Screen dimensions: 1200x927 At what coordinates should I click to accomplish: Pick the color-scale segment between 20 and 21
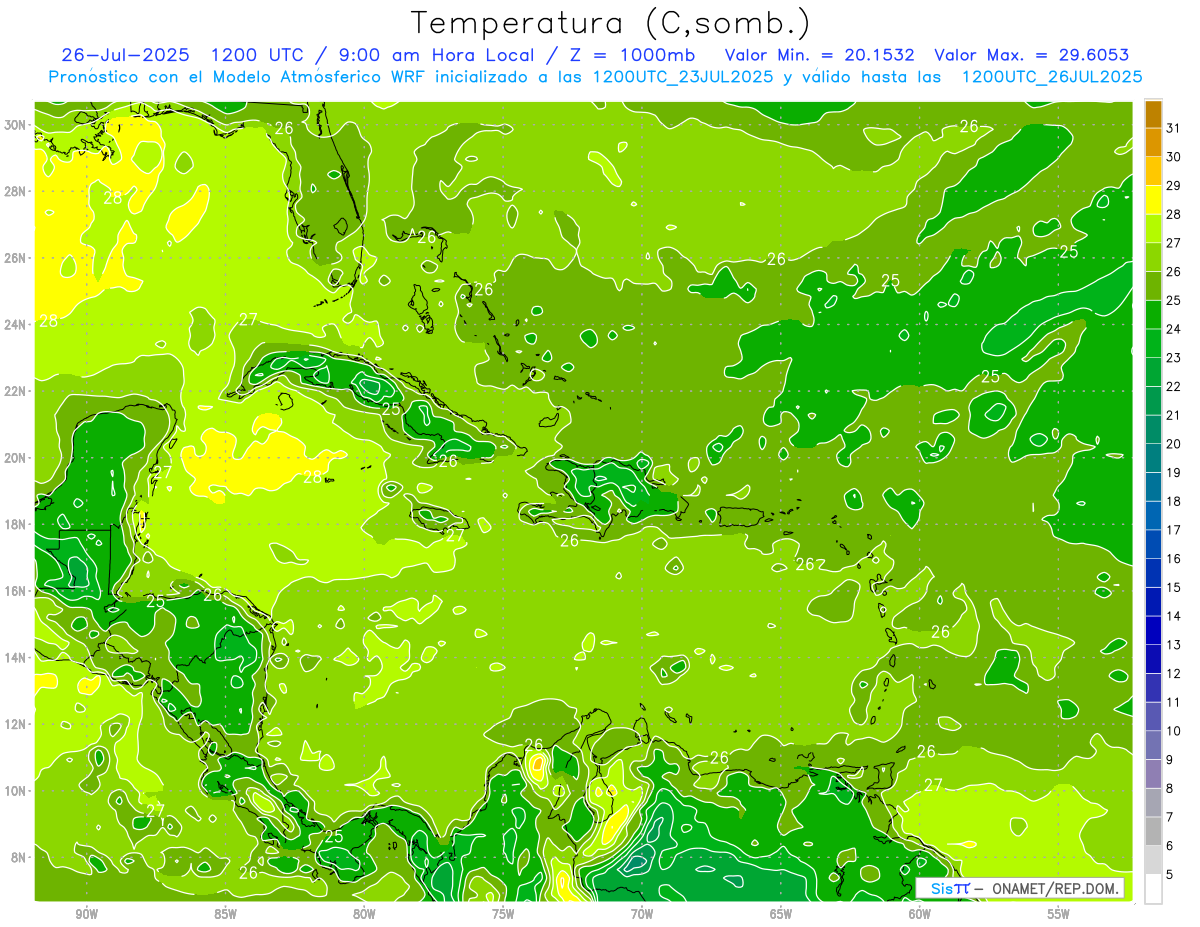[1153, 429]
